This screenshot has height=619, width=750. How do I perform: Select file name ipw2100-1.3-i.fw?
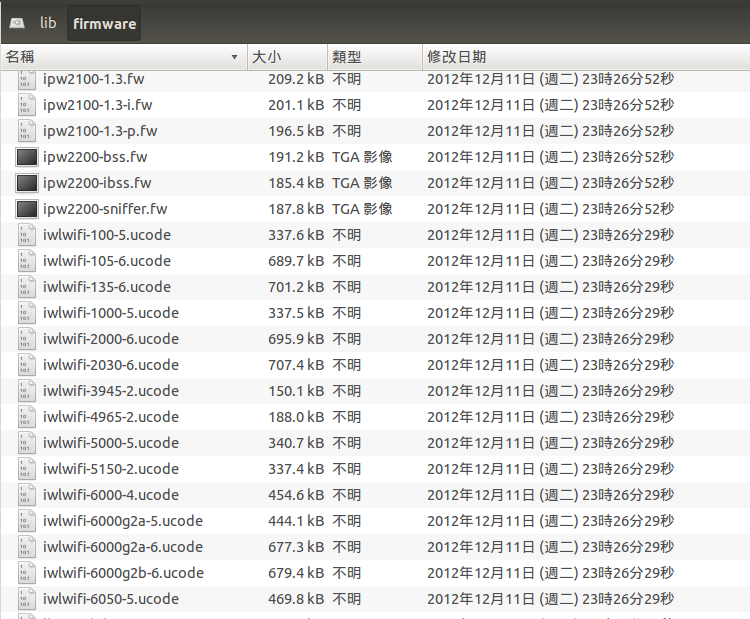point(98,105)
